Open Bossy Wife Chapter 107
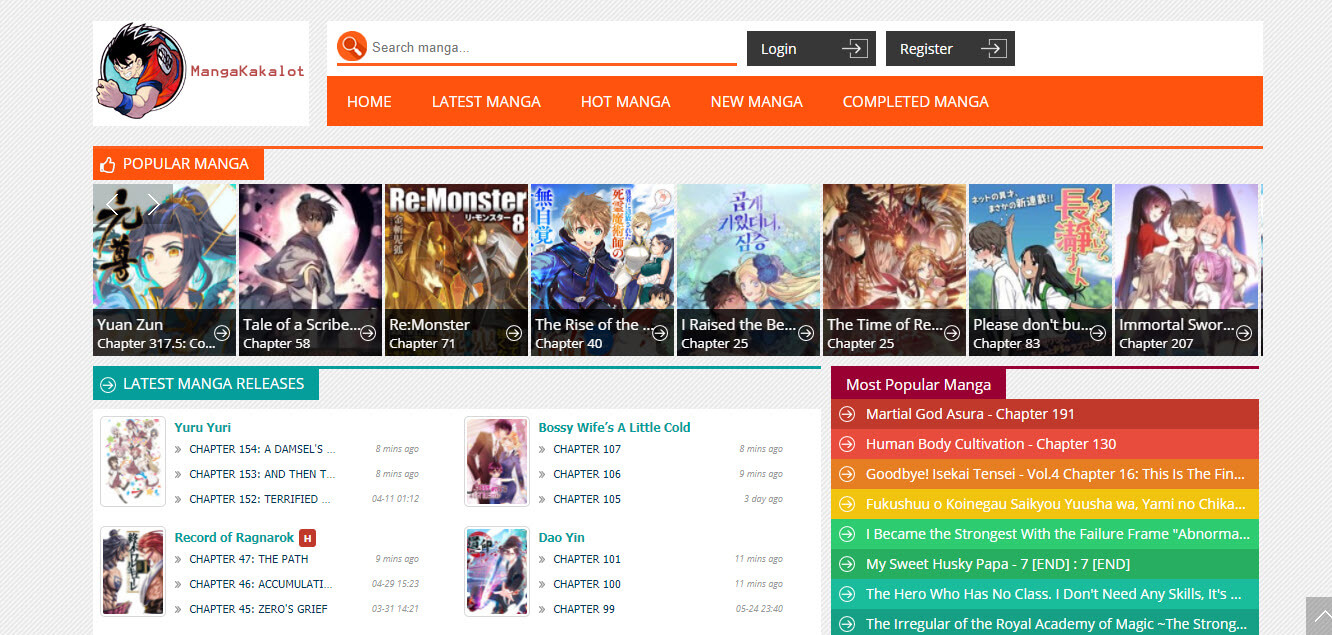The height and width of the screenshot is (635, 1332). click(587, 449)
